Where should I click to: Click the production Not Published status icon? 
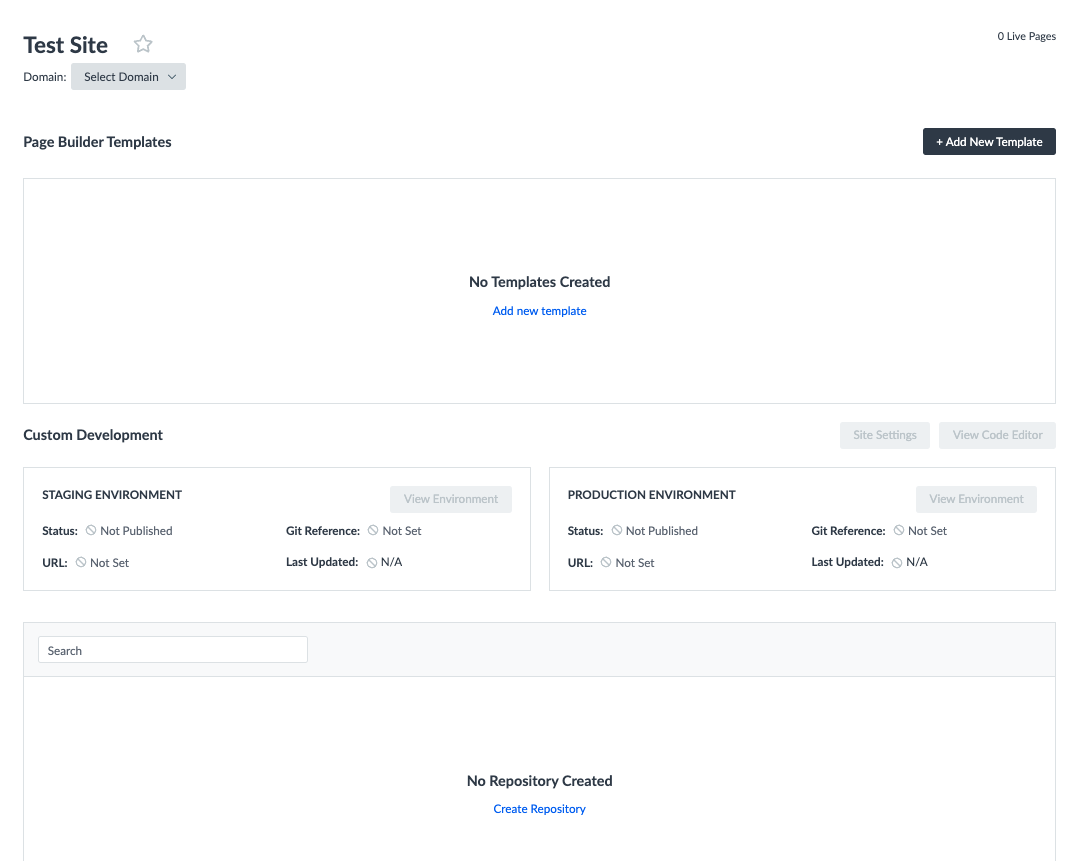(x=617, y=530)
